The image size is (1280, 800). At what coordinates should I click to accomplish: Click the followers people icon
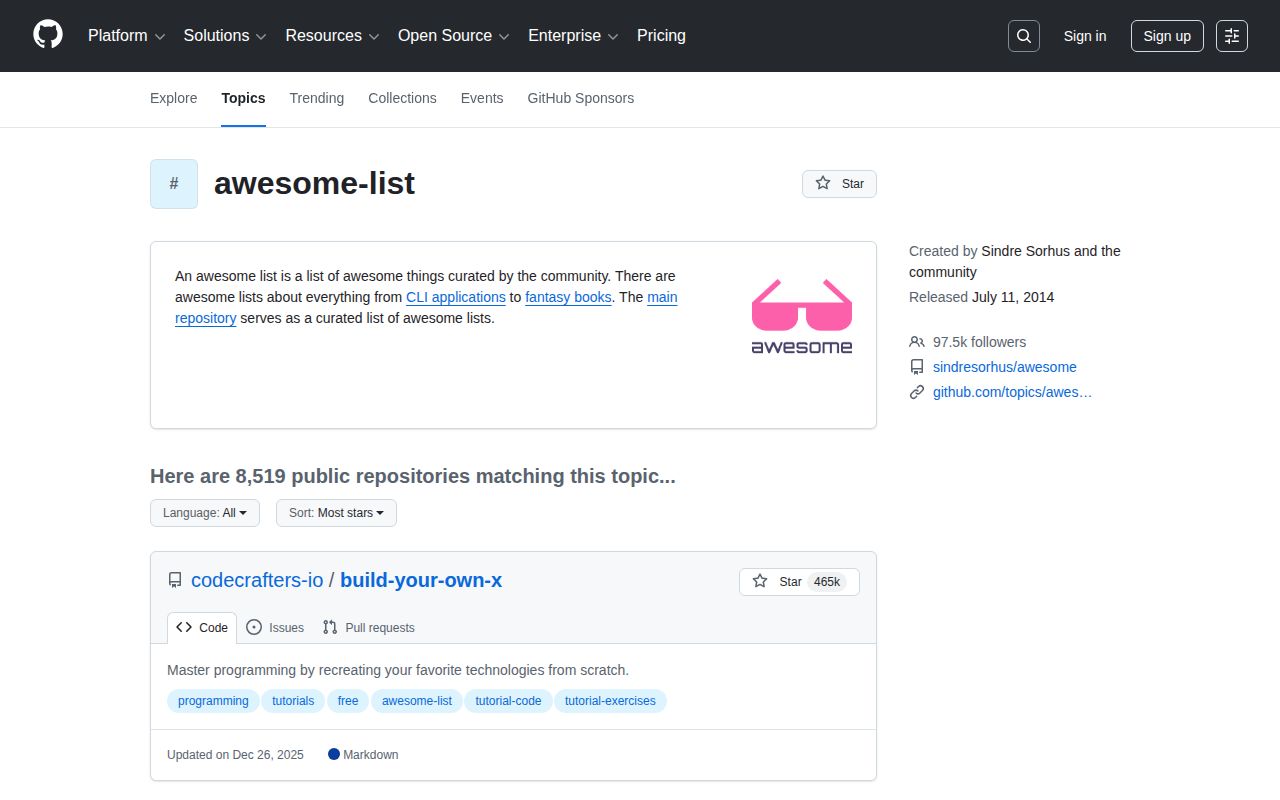click(x=917, y=342)
